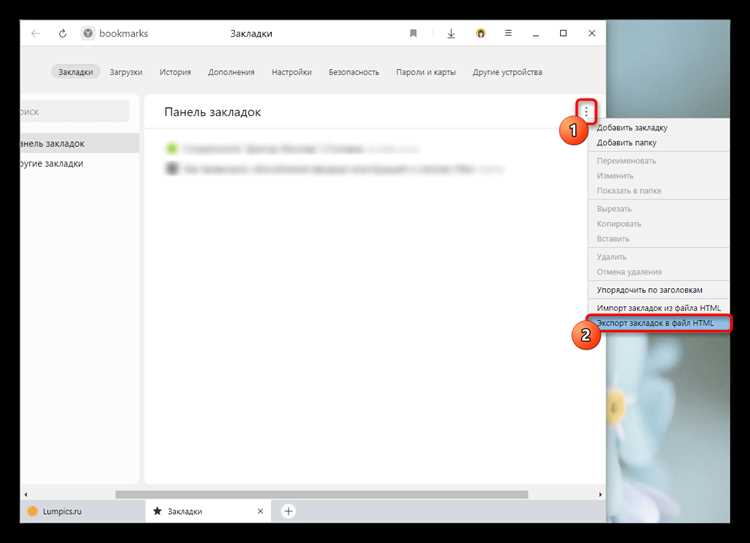Open the Другие устройства tab

(507, 72)
